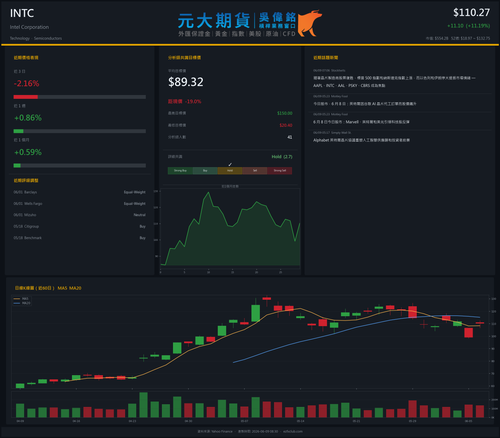Click the $89.32 average target price
The width and height of the screenshot is (500, 438).
[186, 82]
